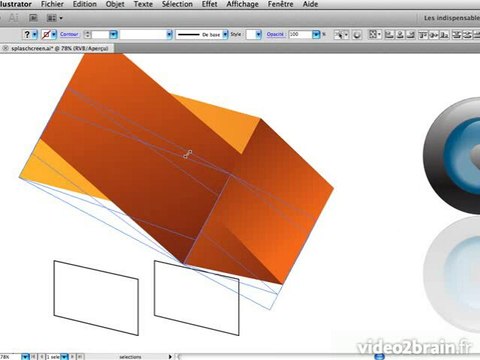Click the stroke weight input field
This screenshot has width=480, height=360.
coord(100,34)
